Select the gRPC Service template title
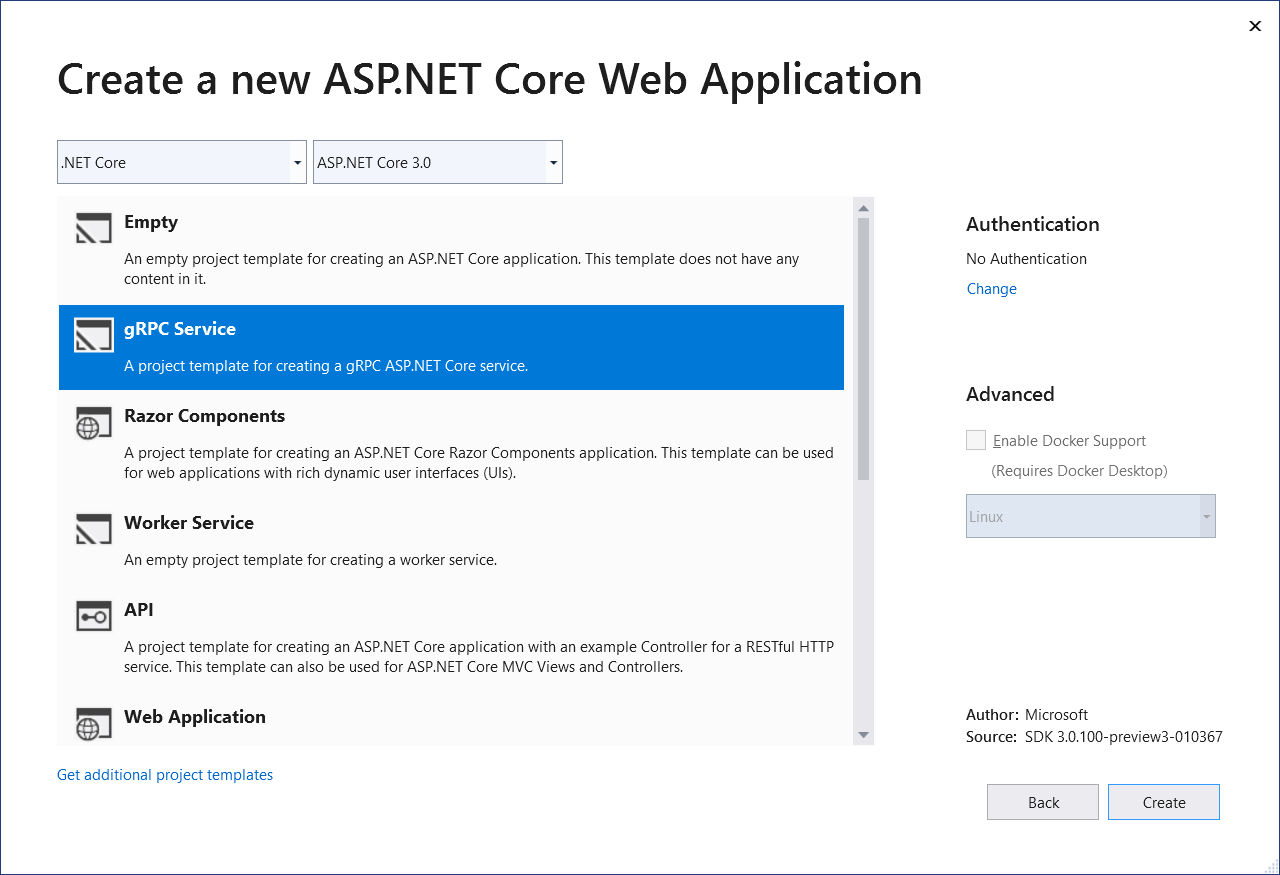 [180, 329]
